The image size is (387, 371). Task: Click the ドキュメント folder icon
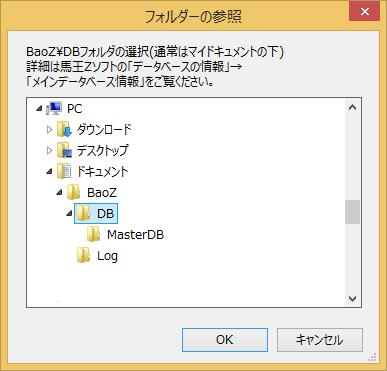(64, 171)
